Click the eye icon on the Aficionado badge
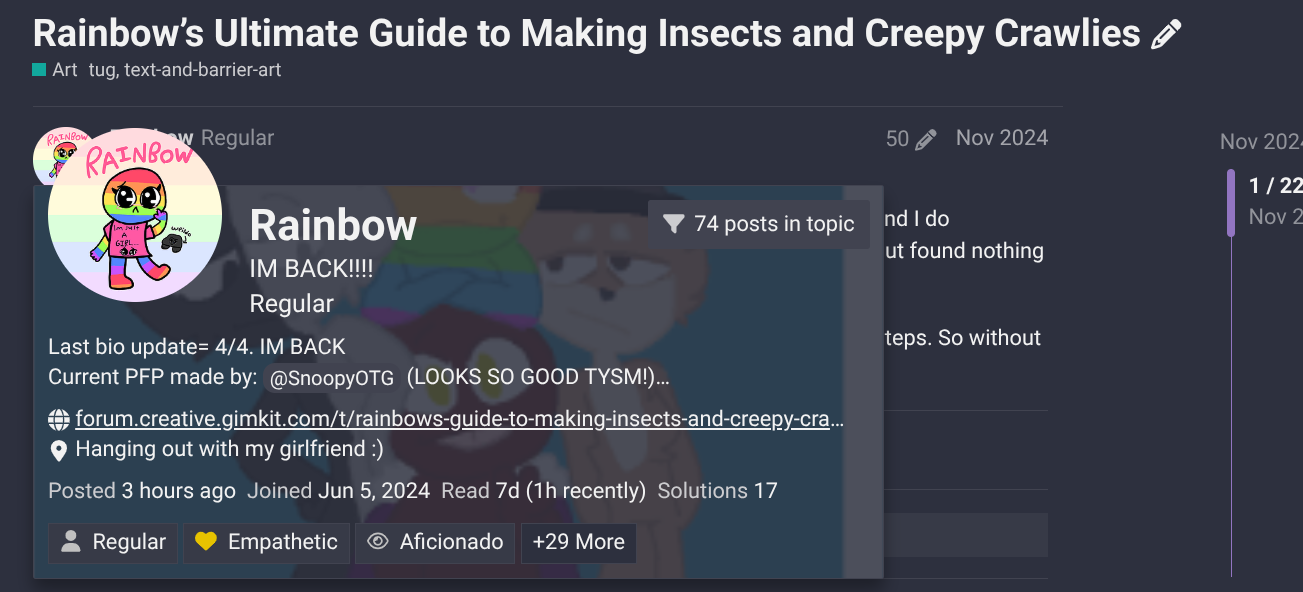Viewport: 1303px width, 592px height. 378,542
